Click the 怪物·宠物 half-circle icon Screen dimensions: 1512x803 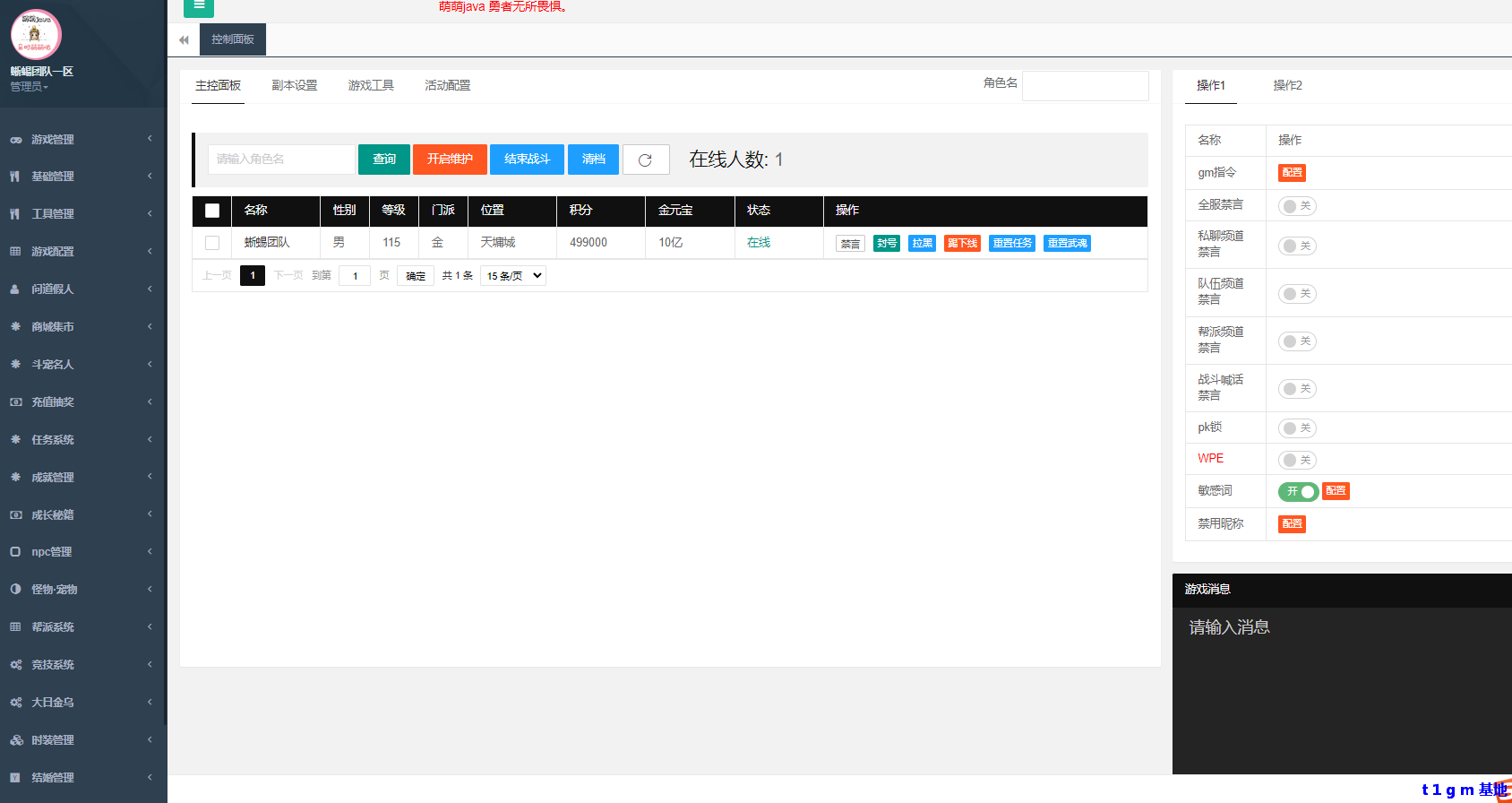tap(15, 590)
